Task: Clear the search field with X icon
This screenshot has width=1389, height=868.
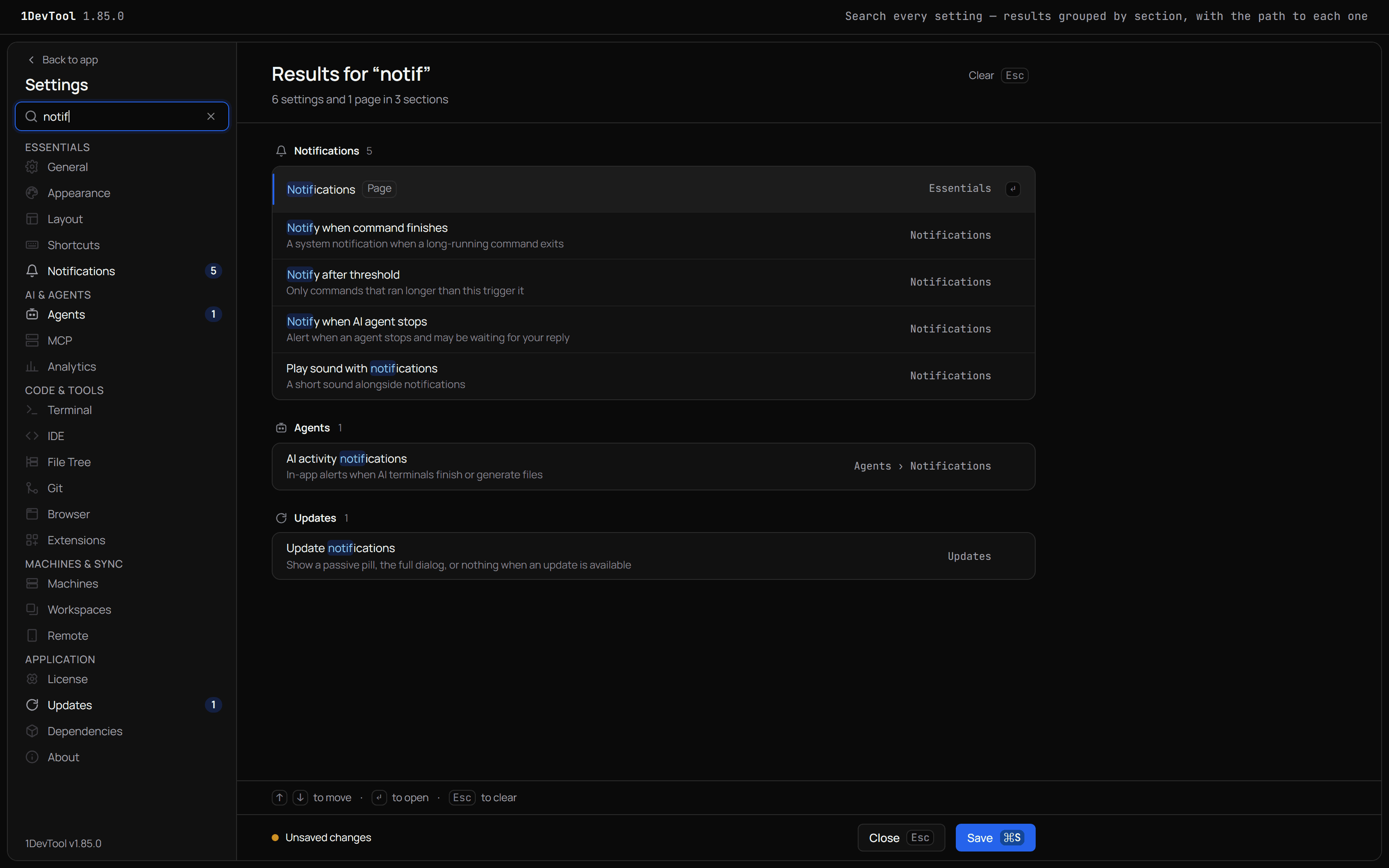Action: click(211, 117)
